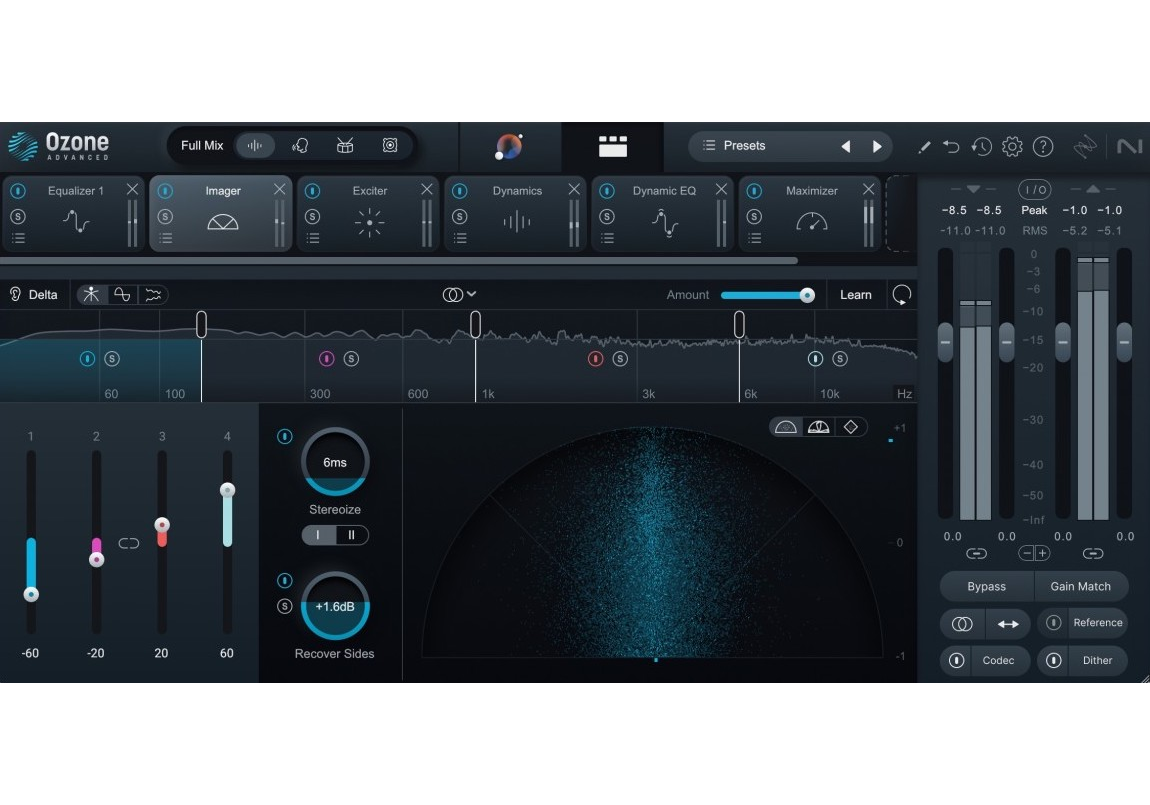Click the pencil edit icon

923,147
